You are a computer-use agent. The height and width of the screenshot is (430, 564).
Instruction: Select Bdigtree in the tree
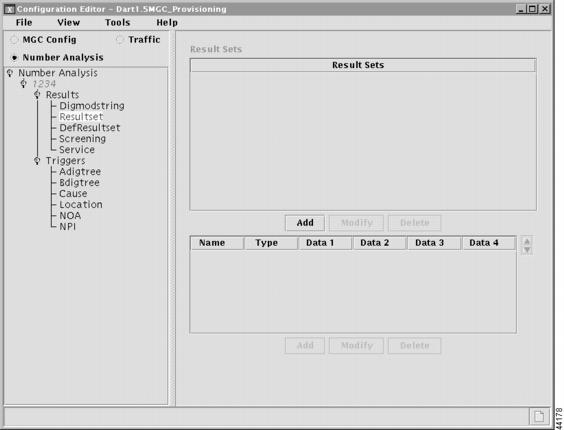[79, 182]
